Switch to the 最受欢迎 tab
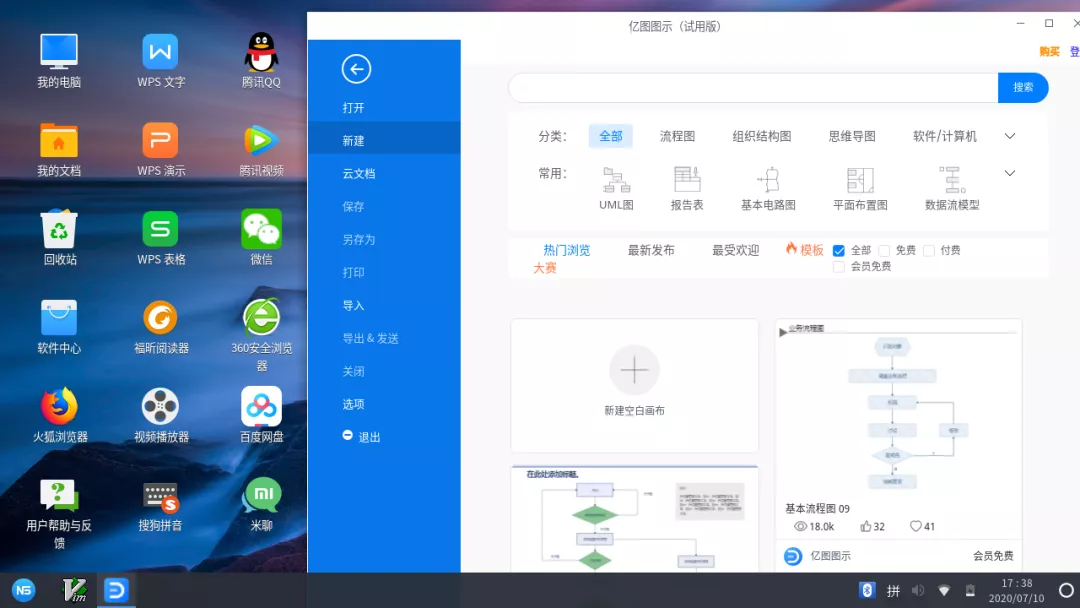1080x608 pixels. (736, 250)
